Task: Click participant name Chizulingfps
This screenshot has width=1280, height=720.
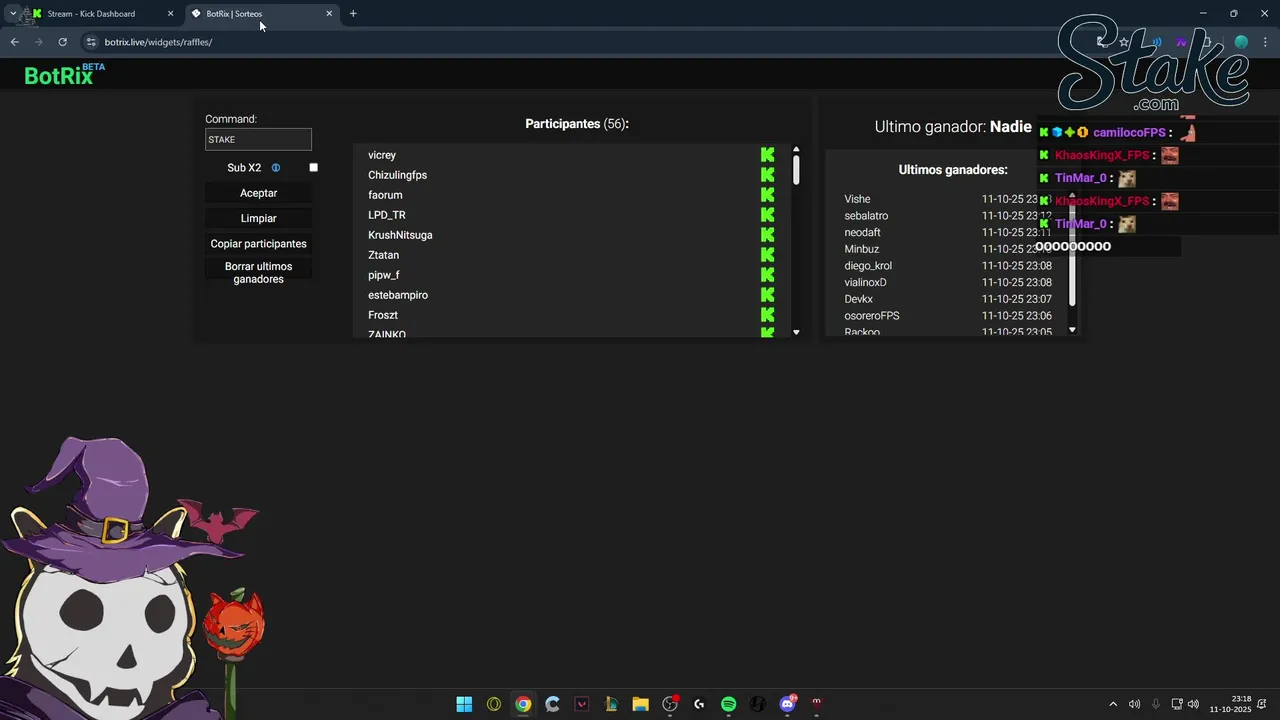Action: click(397, 175)
